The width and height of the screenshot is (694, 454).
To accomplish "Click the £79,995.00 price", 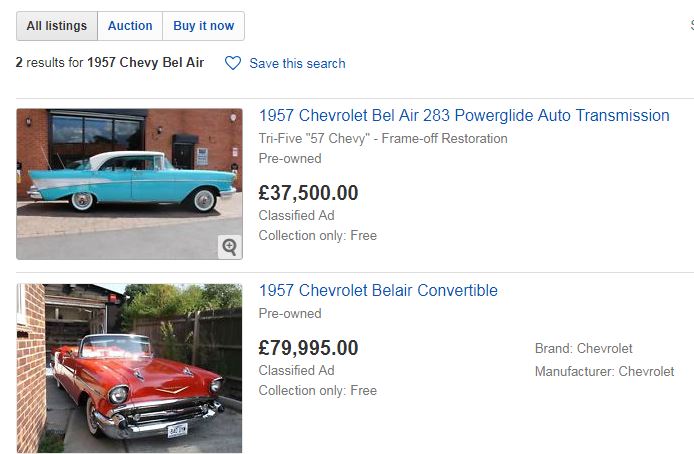I will (308, 348).
